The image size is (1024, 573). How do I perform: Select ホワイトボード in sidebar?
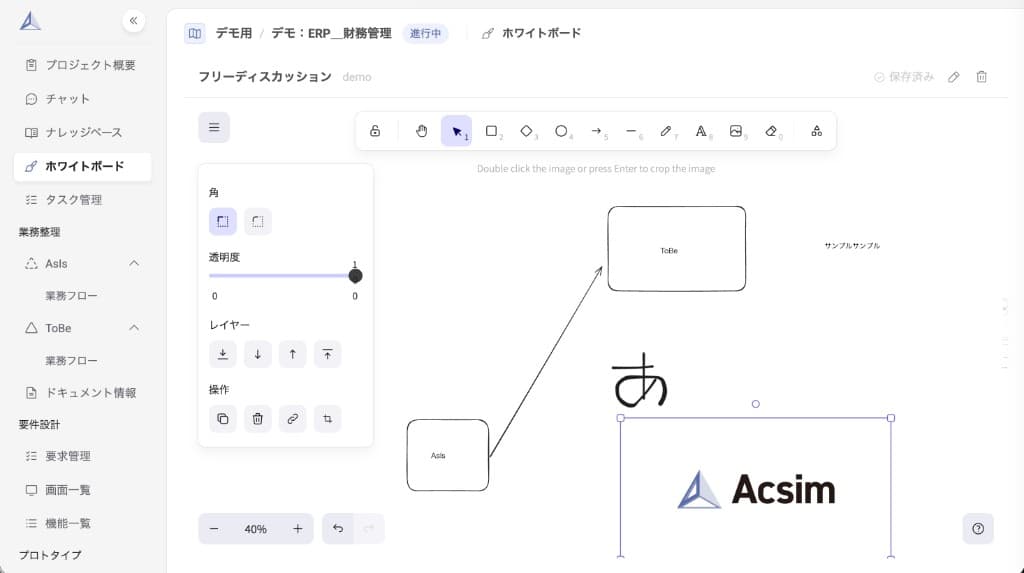(82, 166)
